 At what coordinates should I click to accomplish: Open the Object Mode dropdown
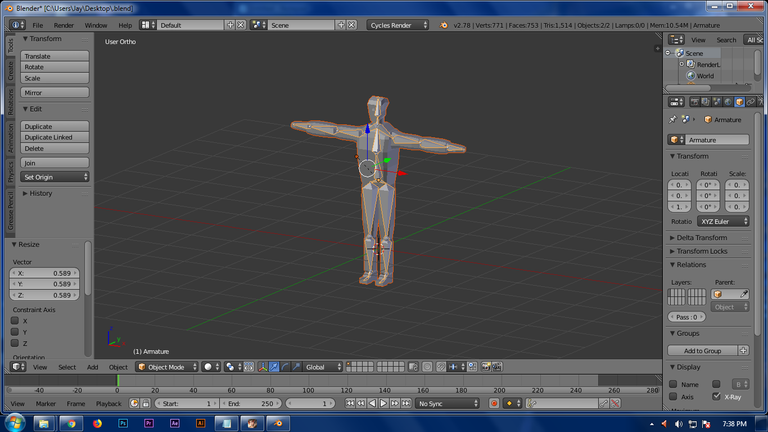click(x=167, y=367)
